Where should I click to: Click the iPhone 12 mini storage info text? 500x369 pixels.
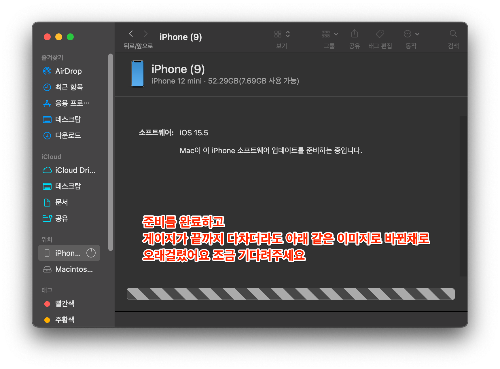click(225, 81)
